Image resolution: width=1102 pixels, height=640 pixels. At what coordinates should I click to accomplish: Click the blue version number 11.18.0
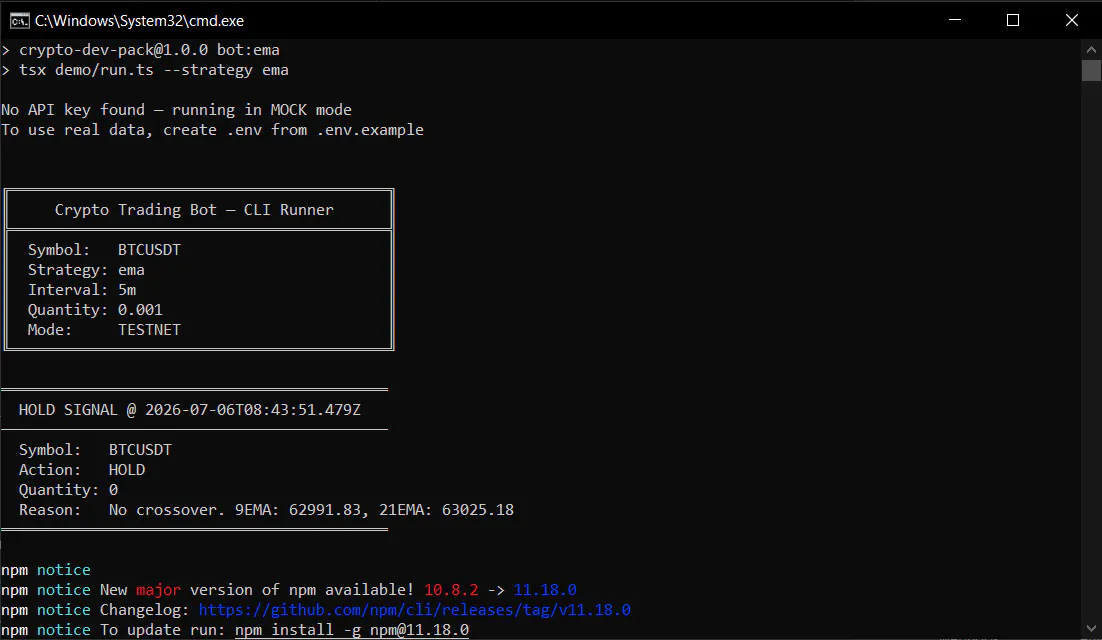[545, 590]
